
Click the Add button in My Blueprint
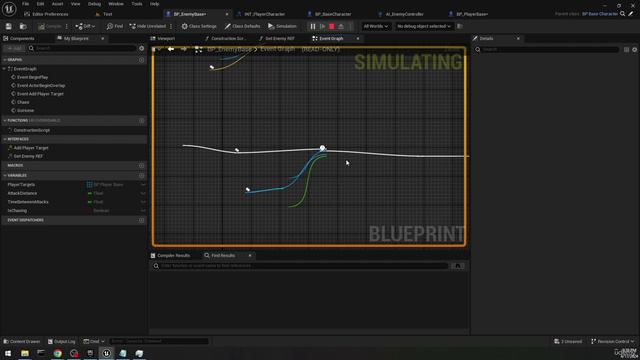14,48
